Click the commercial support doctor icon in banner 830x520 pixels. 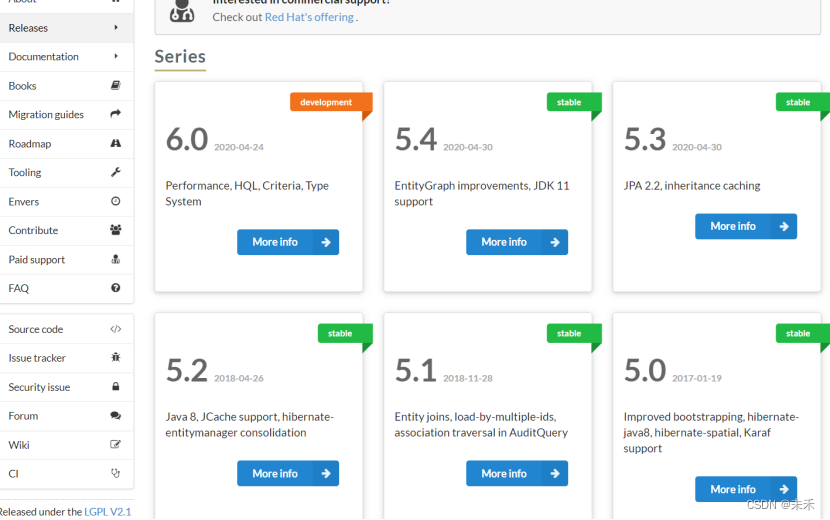[x=182, y=11]
